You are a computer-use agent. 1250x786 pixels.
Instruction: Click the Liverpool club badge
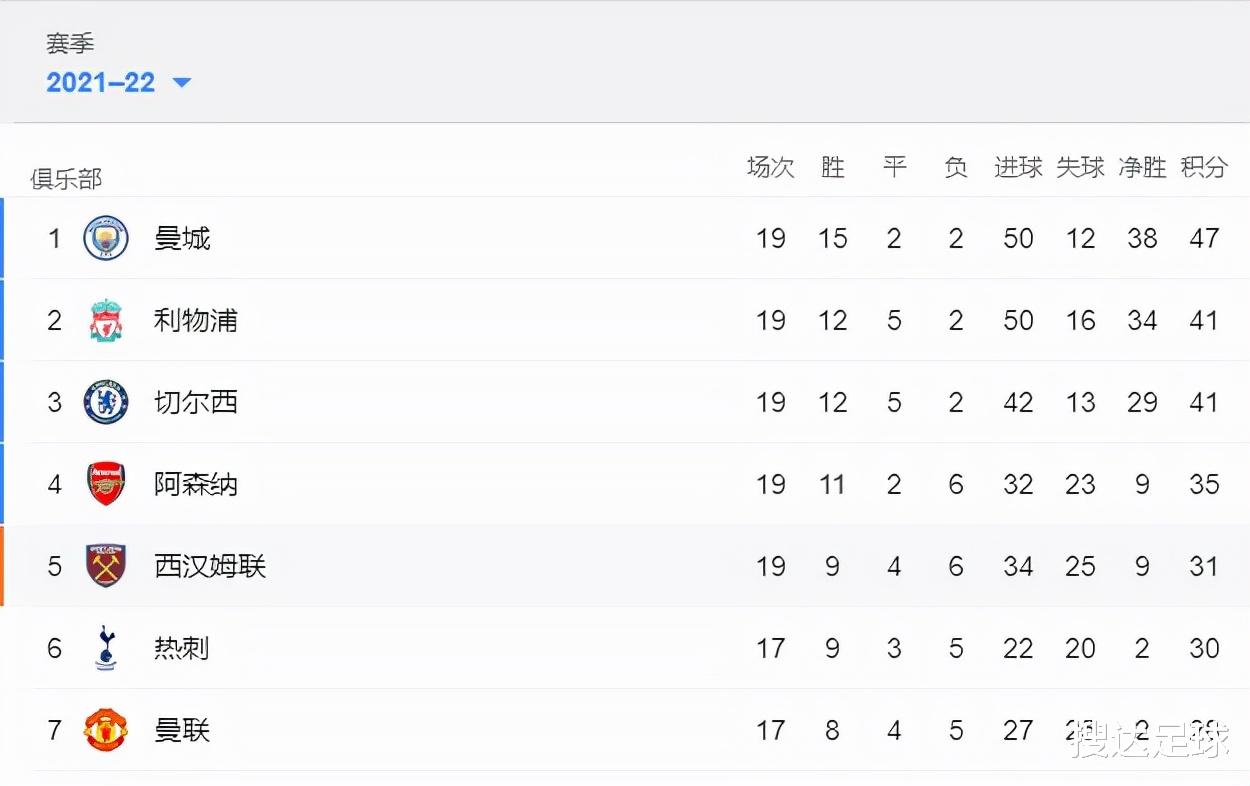[x=105, y=320]
